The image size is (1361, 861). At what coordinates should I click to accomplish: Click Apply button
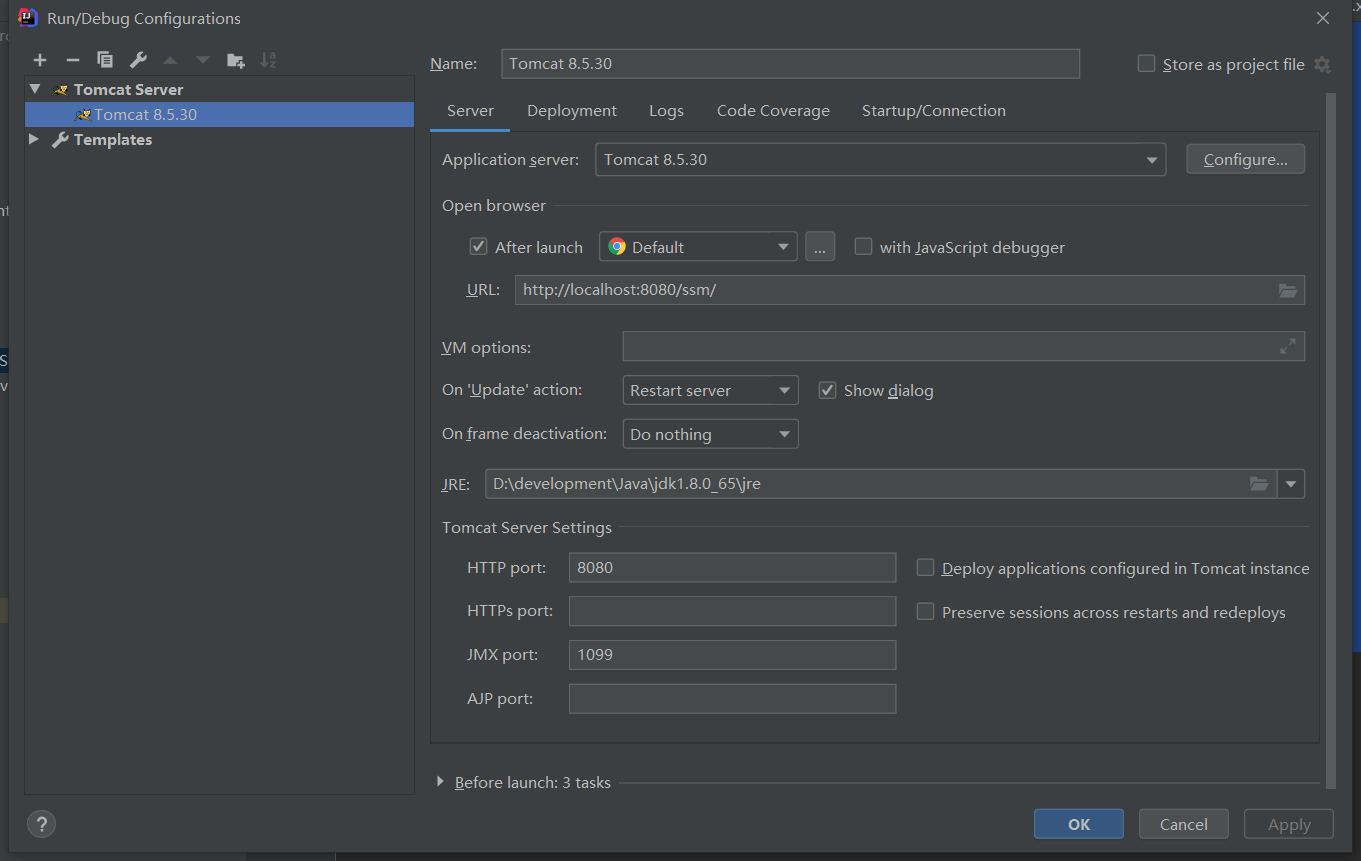[1289, 824]
